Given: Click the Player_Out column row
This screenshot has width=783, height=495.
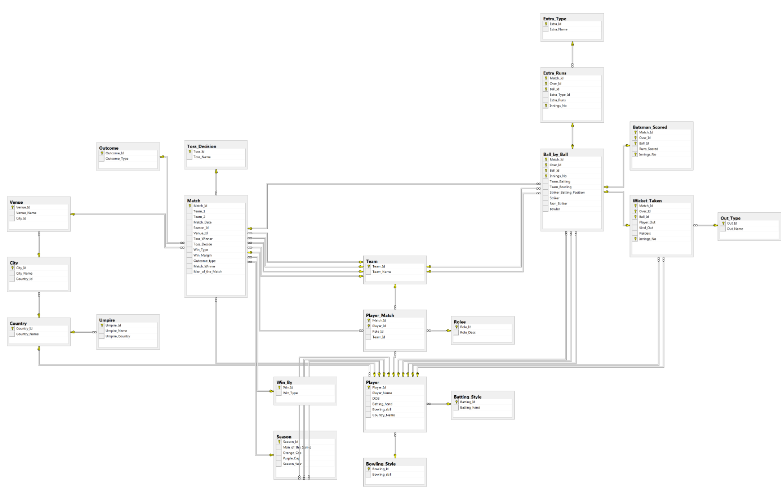Looking at the screenshot, I should 661,222.
